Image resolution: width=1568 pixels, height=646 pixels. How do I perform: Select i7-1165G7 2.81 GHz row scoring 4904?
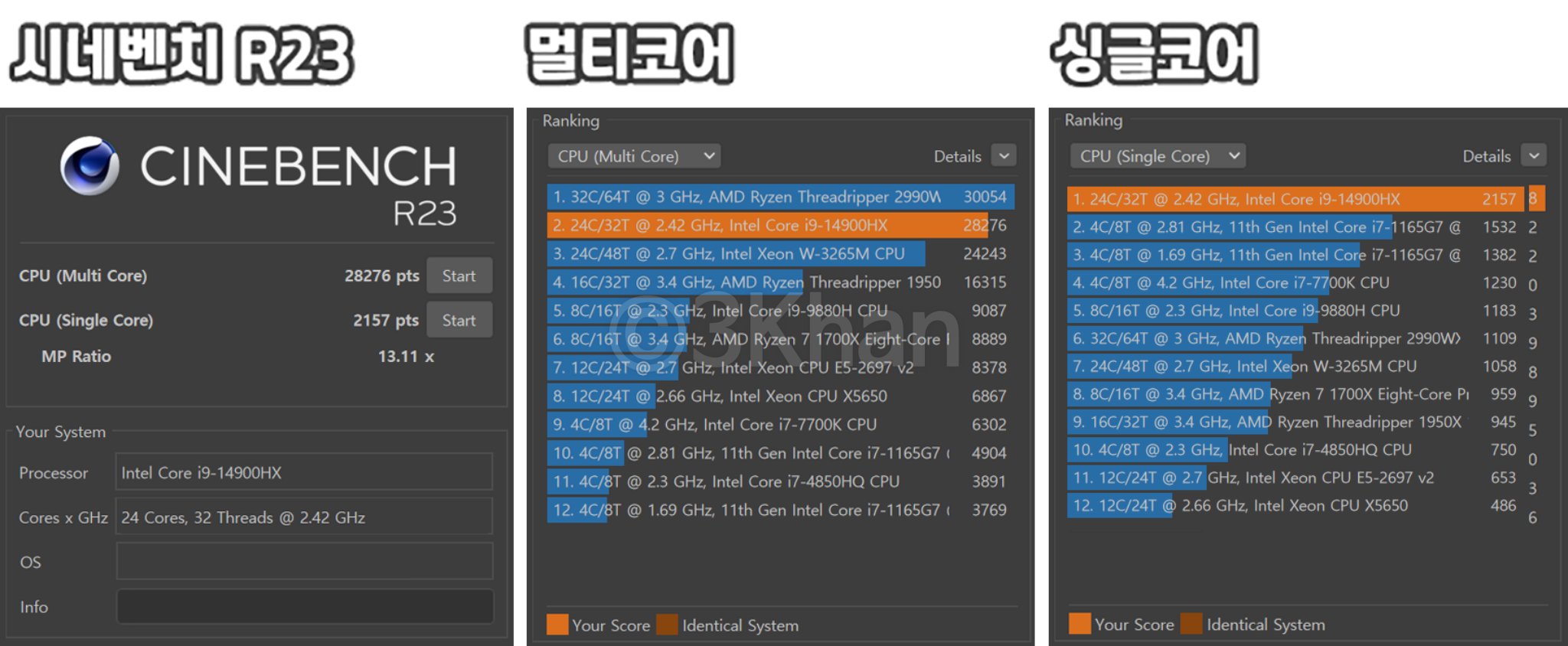781,452
